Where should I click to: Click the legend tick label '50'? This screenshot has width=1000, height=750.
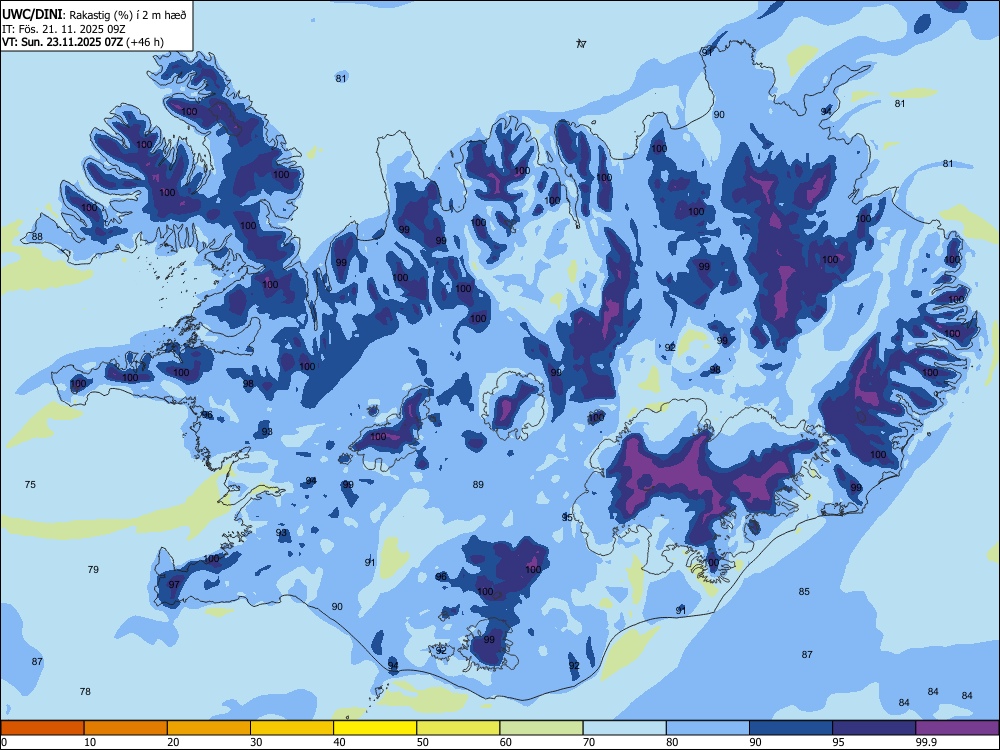click(x=423, y=742)
